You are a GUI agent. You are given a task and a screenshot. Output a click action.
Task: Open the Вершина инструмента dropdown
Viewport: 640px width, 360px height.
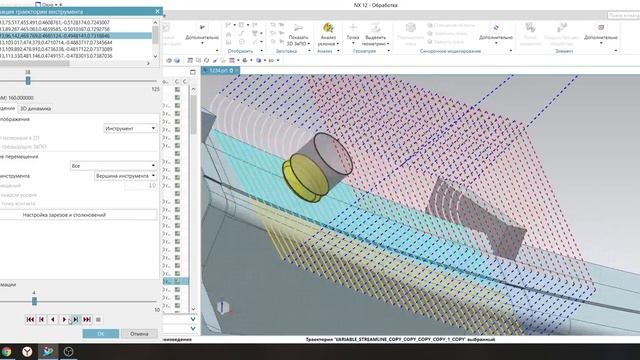click(x=126, y=176)
